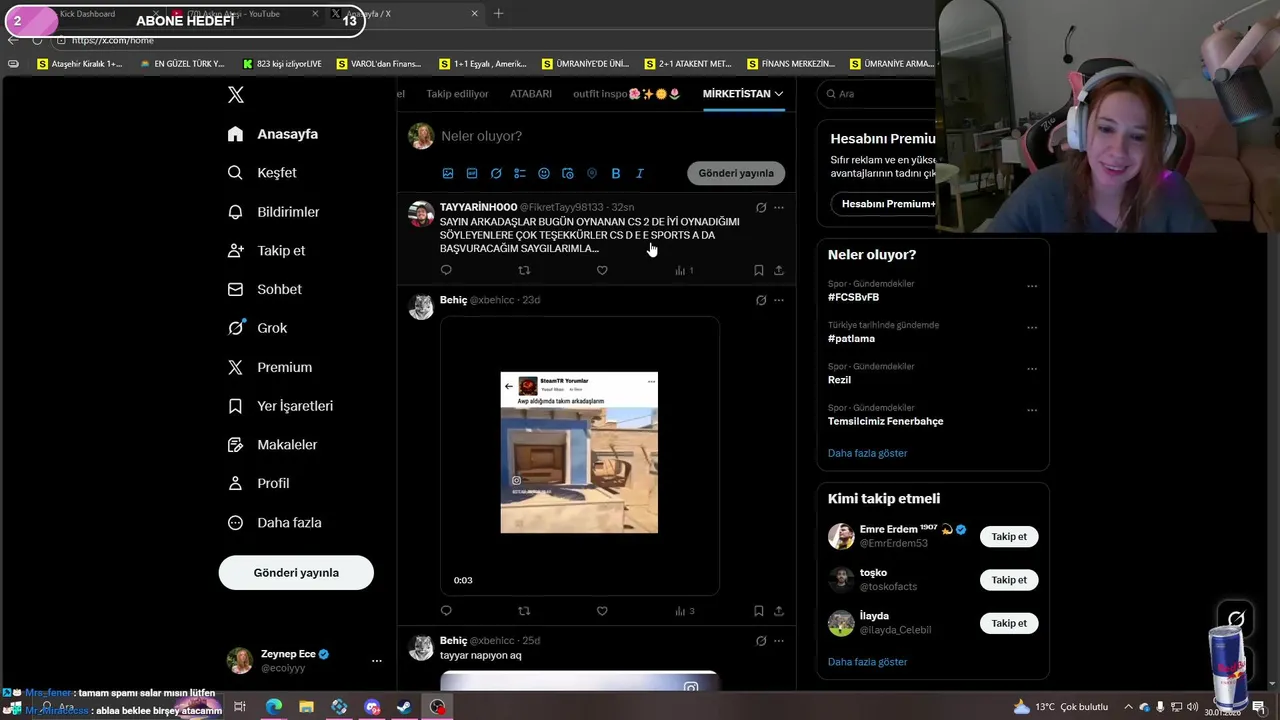Switch to outfit inspo tab
Screen dimensions: 1280x720
click(x=627, y=94)
